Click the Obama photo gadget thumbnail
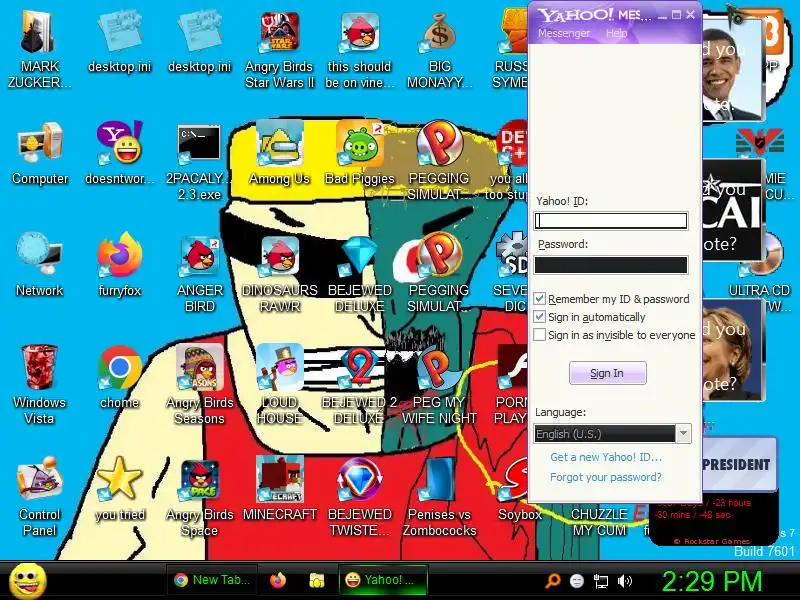Screen dimensions: 800x600 coord(733,69)
